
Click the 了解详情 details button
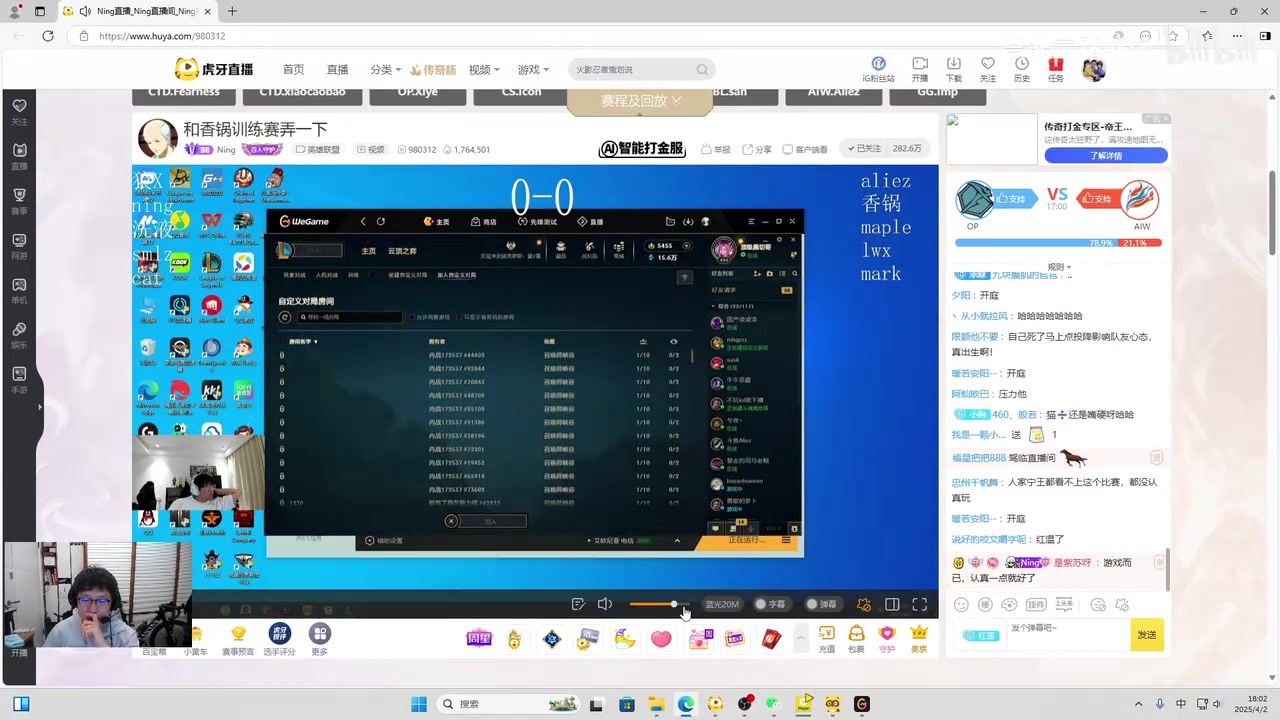pyautogui.click(x=1105, y=156)
